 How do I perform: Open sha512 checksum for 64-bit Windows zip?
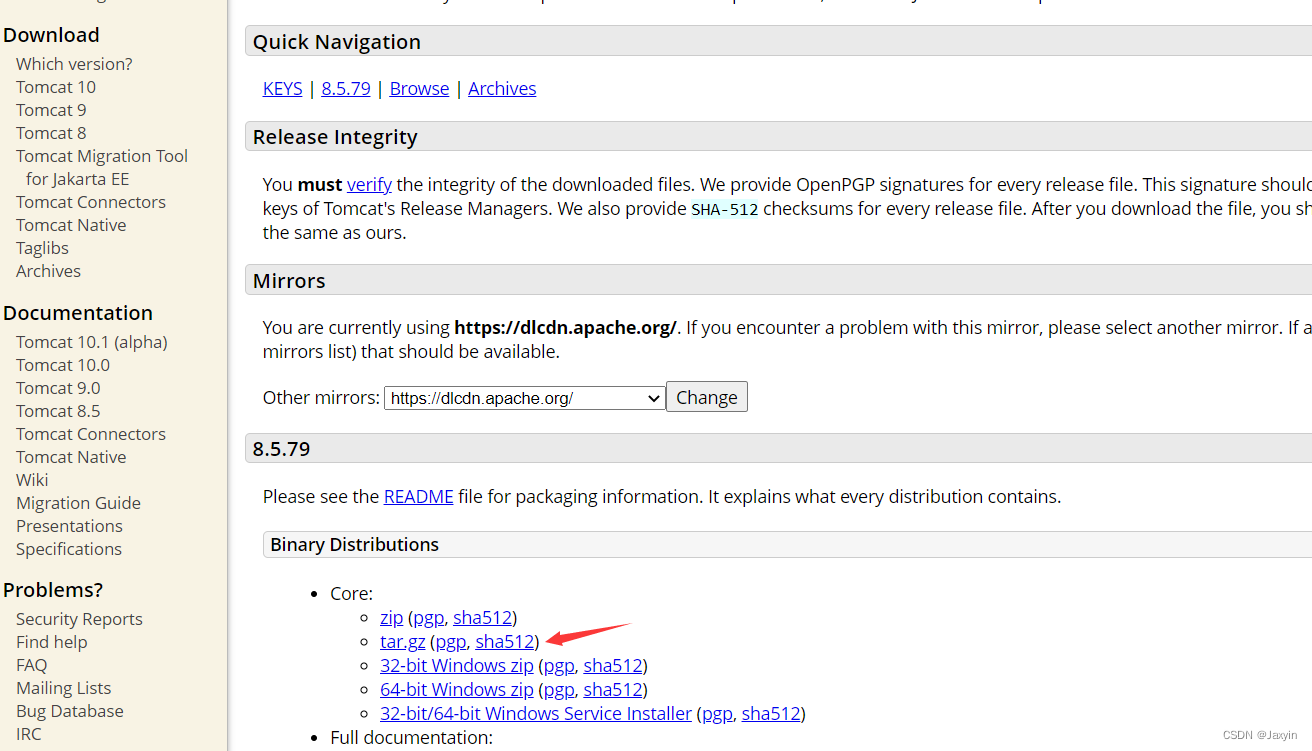[x=613, y=690]
